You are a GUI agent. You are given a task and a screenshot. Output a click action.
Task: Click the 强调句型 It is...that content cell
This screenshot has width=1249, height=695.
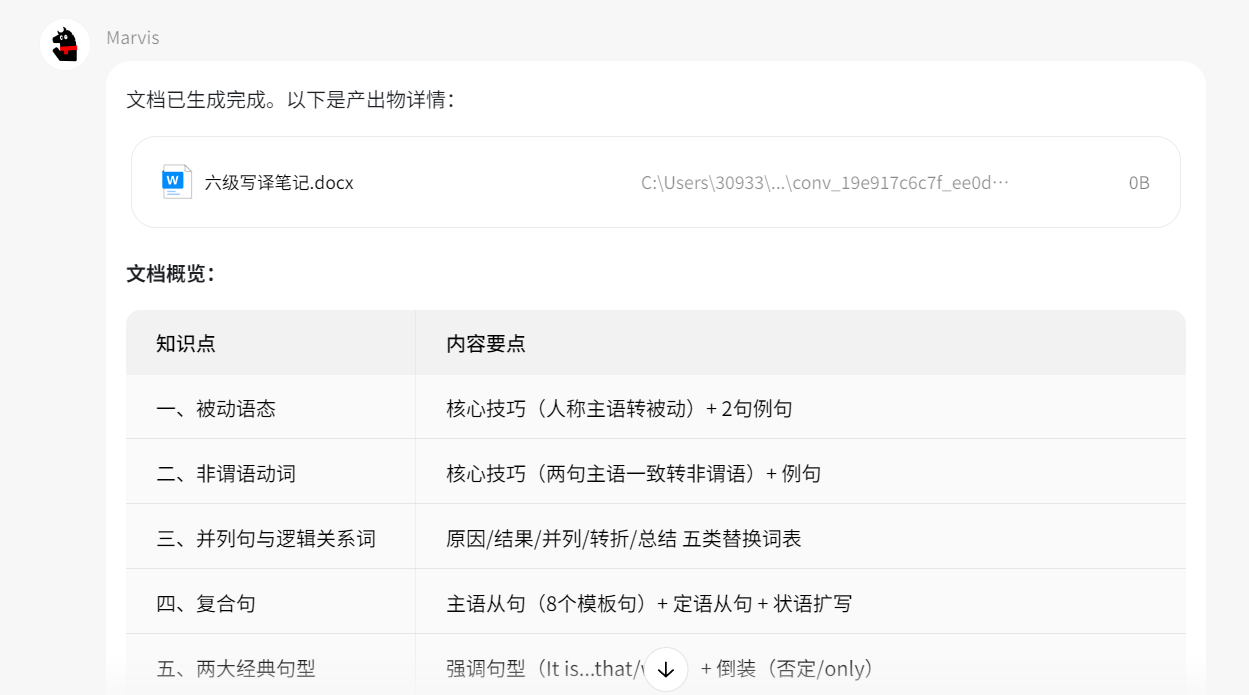point(801,666)
